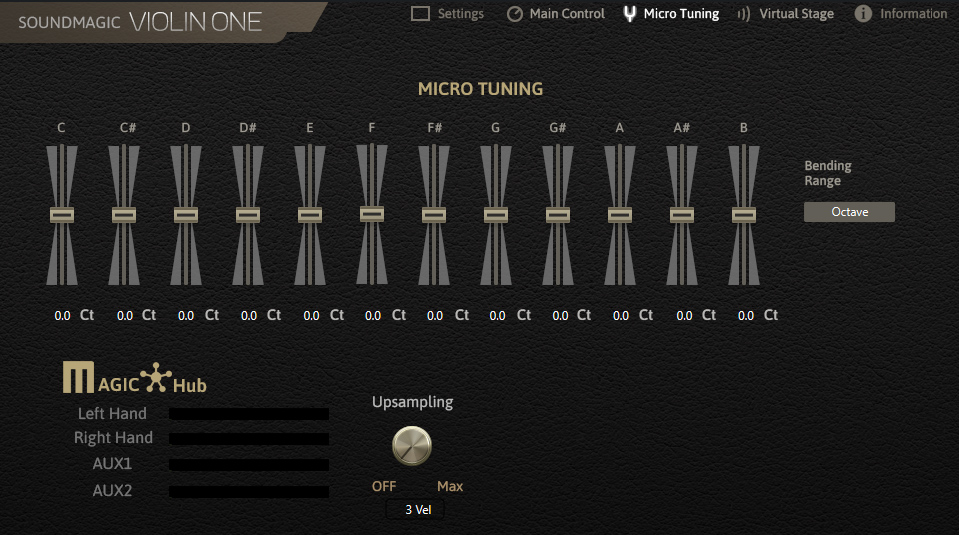Open the 3 Vel selector box
The height and width of the screenshot is (535, 959).
415,510
